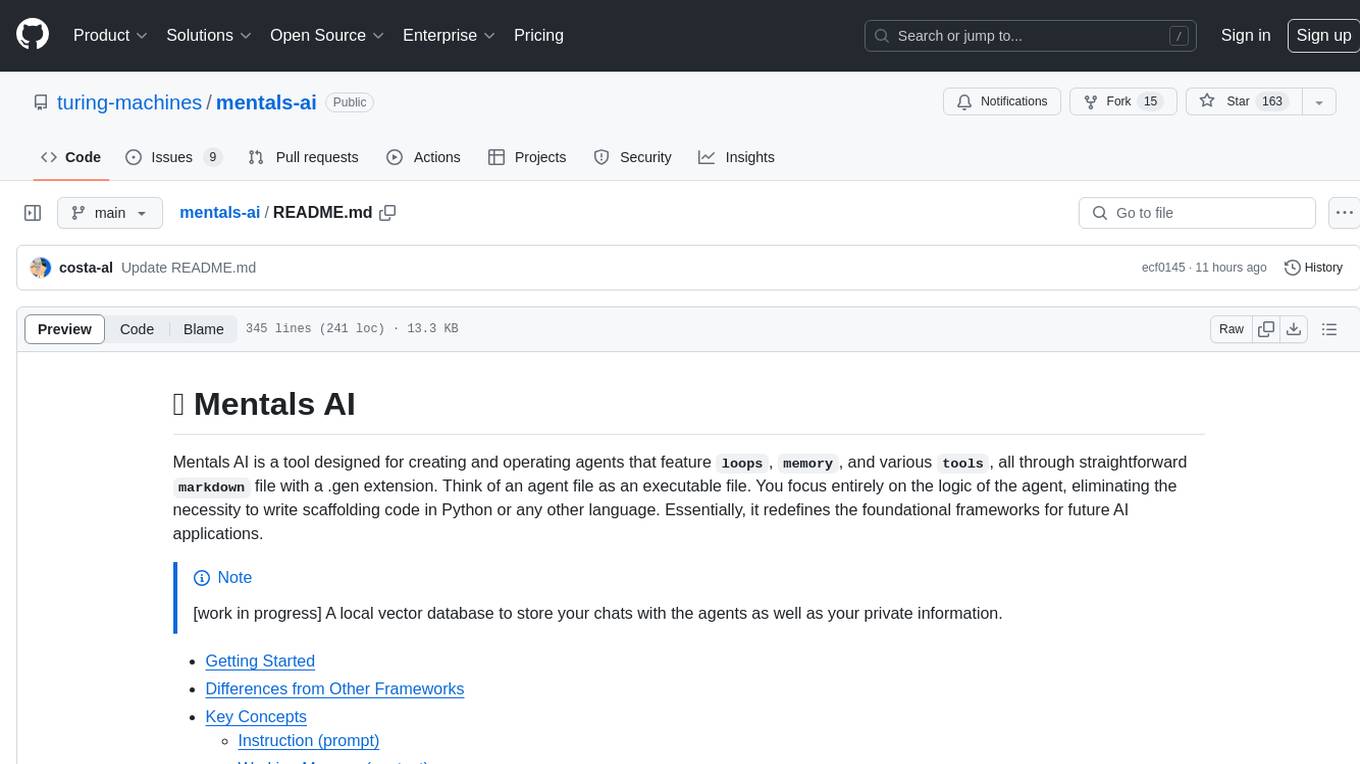Viewport: 1360px width, 764px height.
Task: Jump to Key Concepts section
Action: tap(256, 717)
